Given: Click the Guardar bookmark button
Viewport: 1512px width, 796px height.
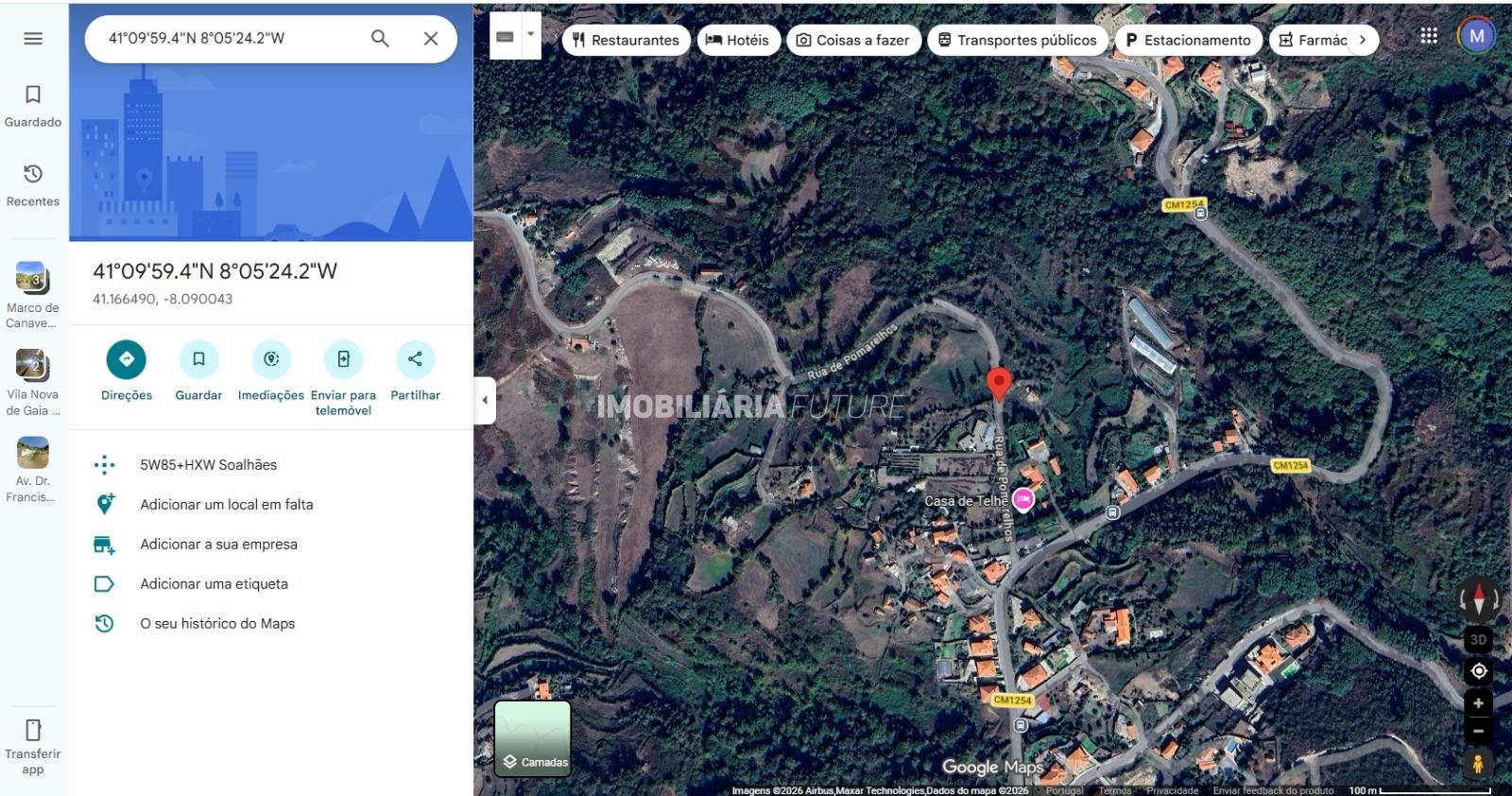Looking at the screenshot, I should (x=198, y=359).
